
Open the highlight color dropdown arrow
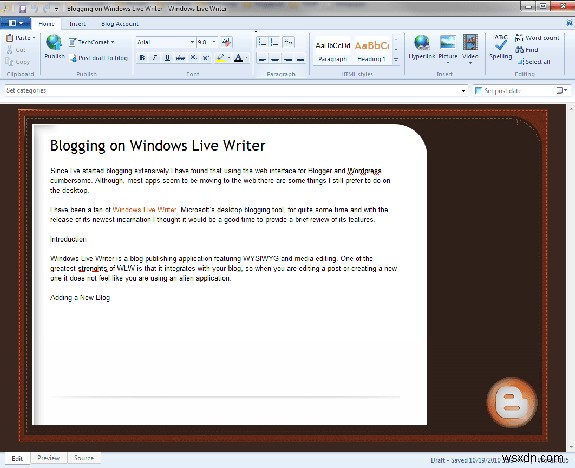coord(229,58)
